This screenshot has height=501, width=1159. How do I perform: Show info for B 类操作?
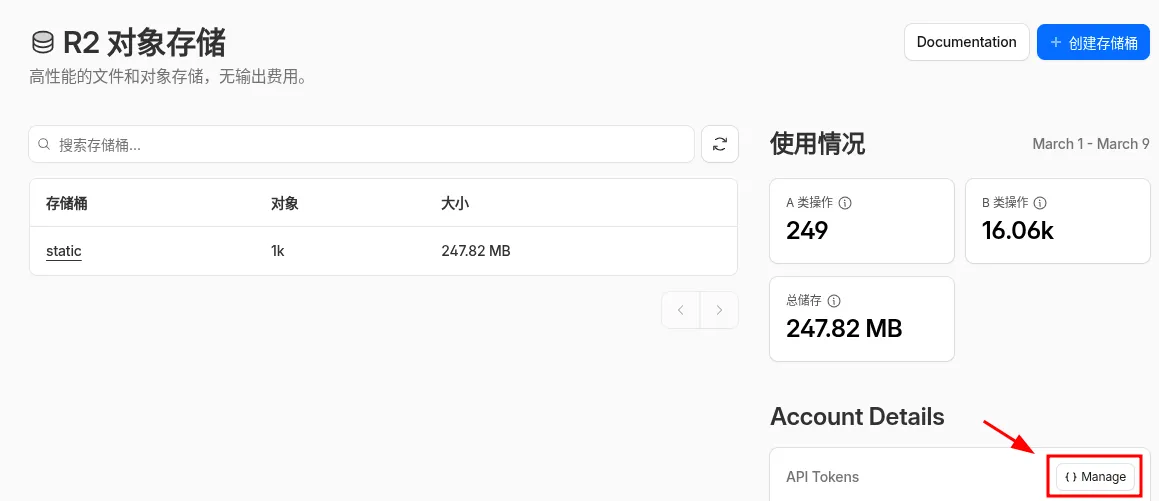pyautogui.click(x=1041, y=203)
